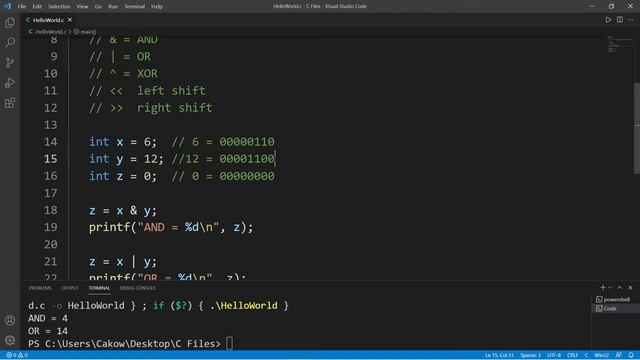640x360 pixels.
Task: Open the editor More Actions ellipsis
Action: click(631, 20)
